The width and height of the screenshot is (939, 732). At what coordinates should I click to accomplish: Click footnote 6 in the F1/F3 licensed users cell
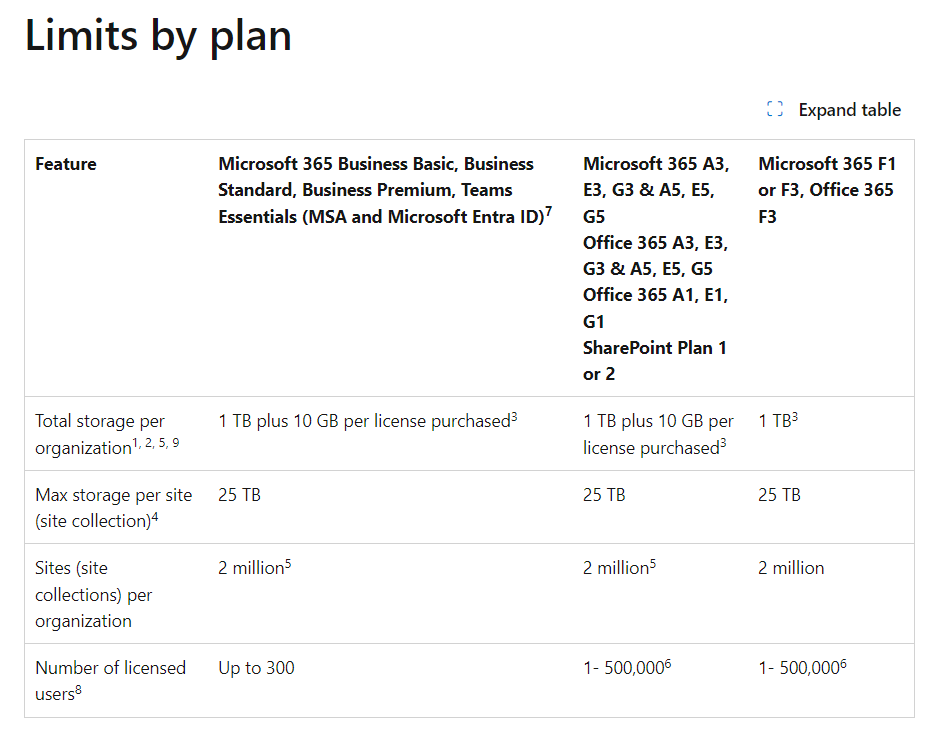coord(843,663)
